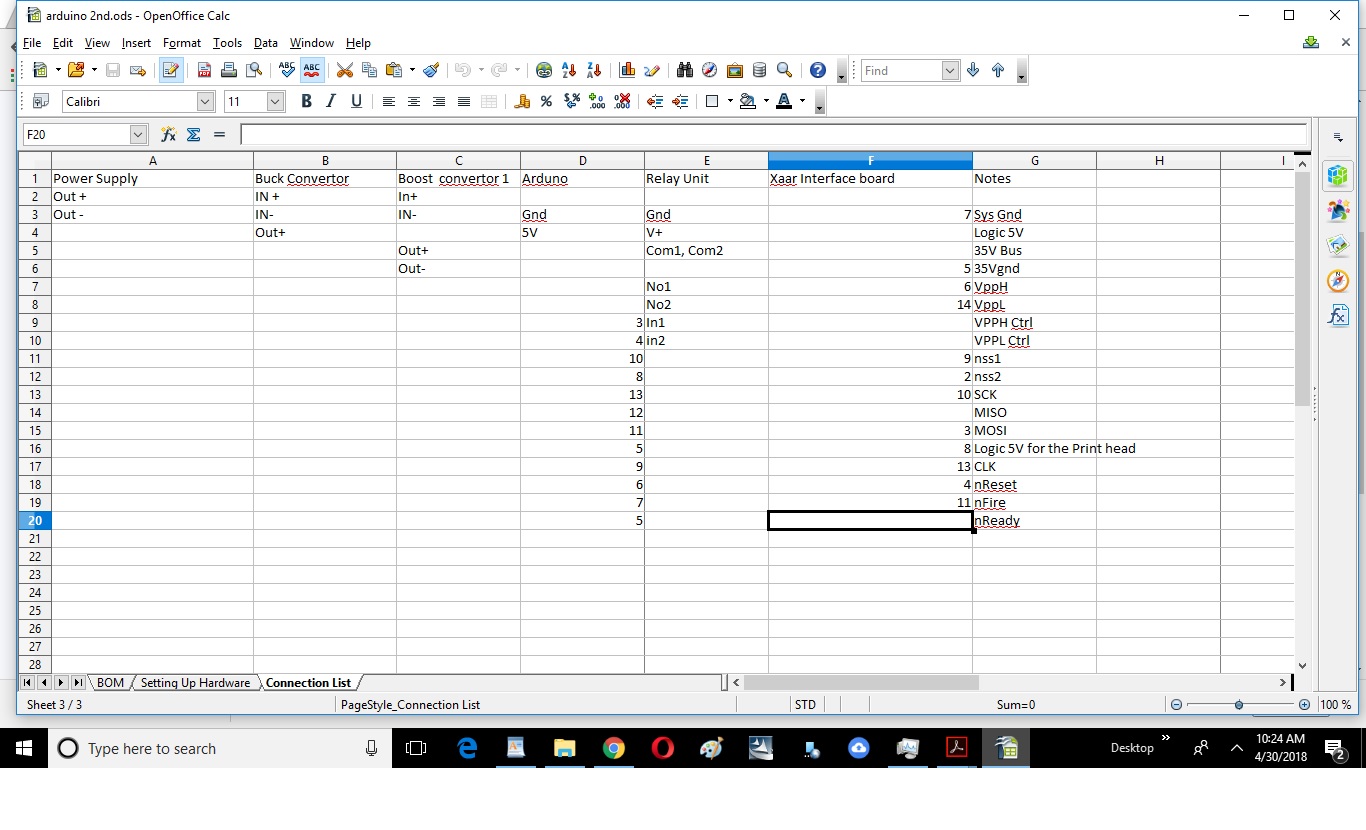Image resolution: width=1366 pixels, height=830 pixels.
Task: Open Function Wizard next to Name Box
Action: click(x=168, y=134)
